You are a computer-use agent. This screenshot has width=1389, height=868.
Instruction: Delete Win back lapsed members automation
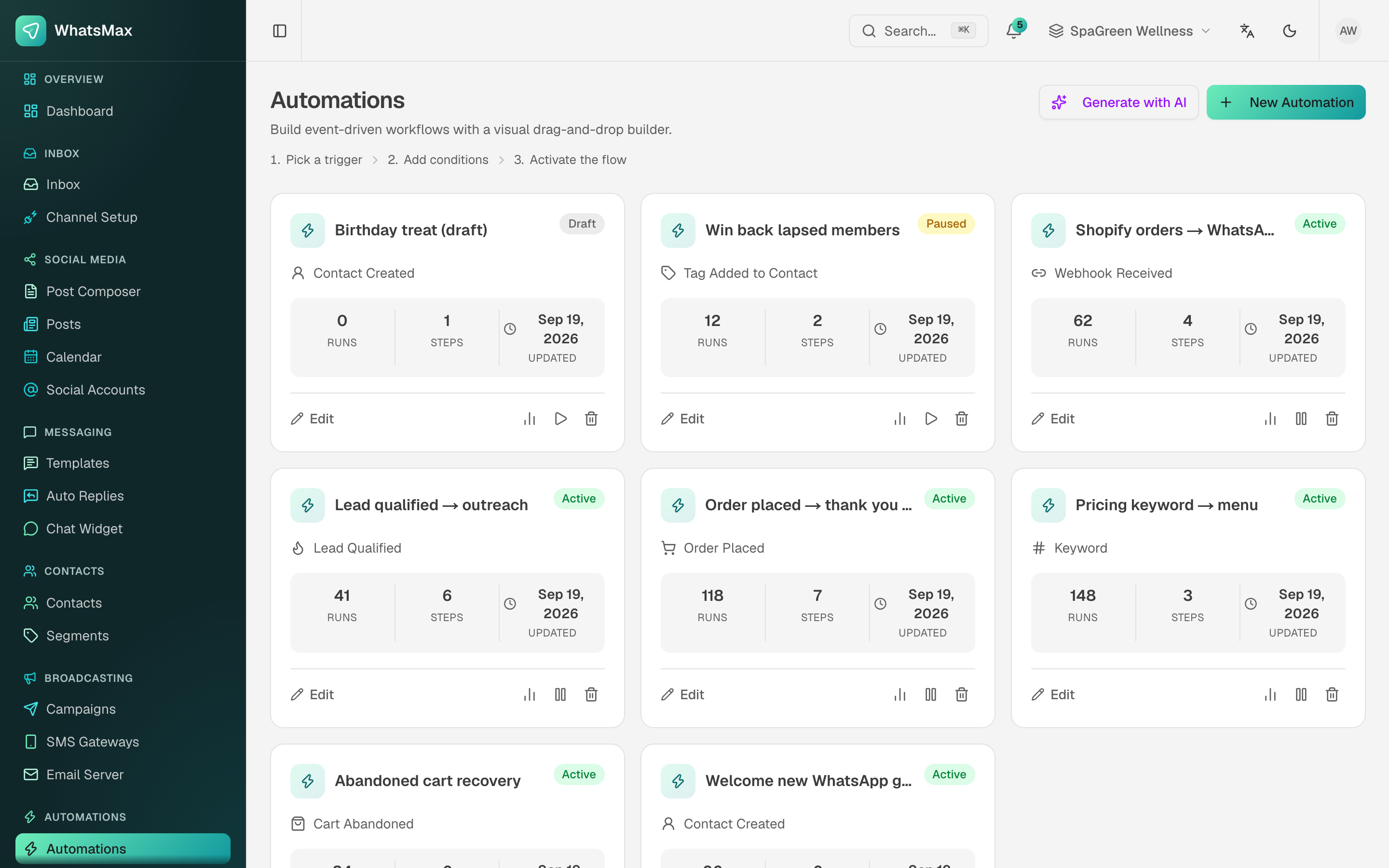(961, 419)
